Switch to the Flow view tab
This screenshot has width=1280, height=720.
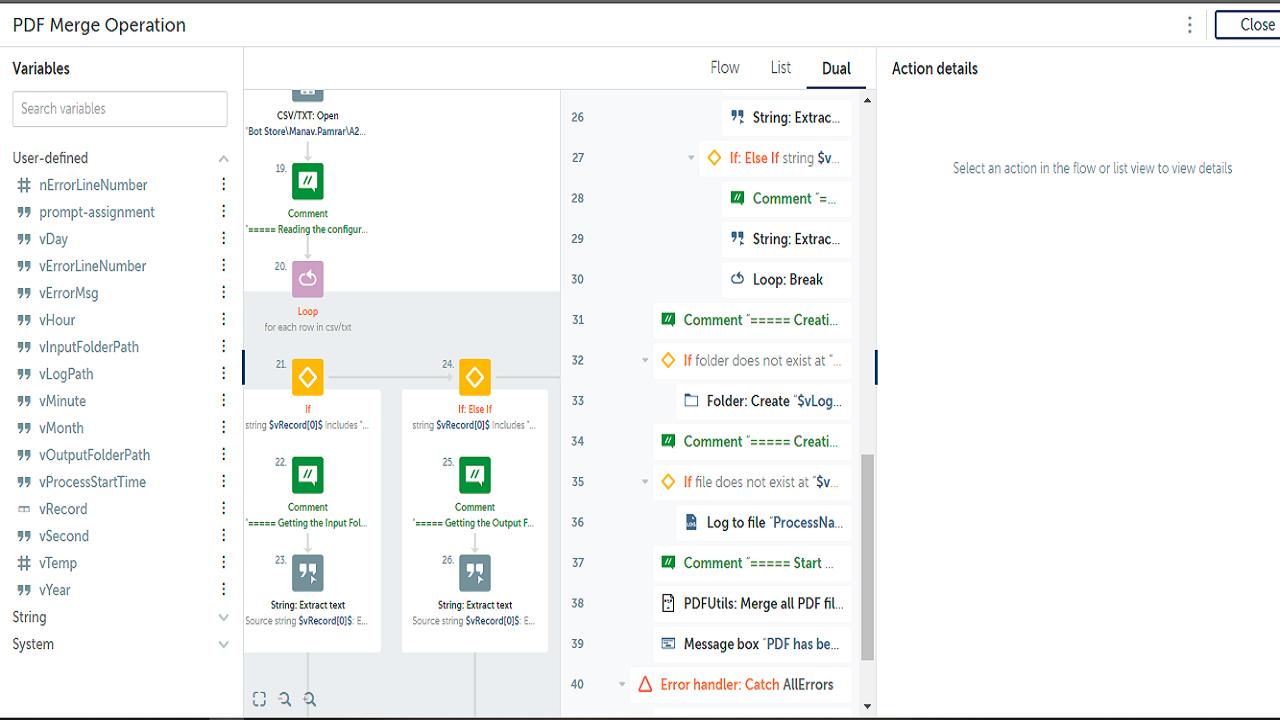[x=725, y=68]
